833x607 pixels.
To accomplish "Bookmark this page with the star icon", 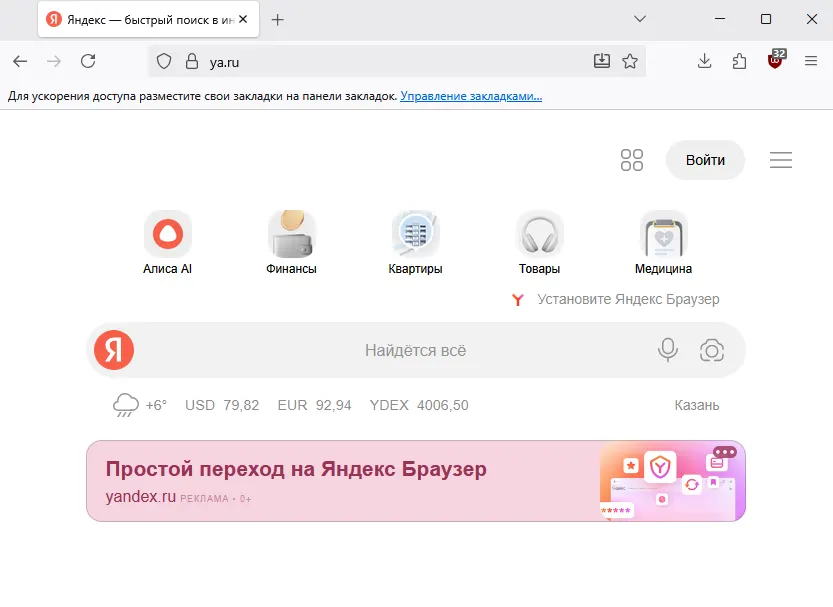I will tap(631, 61).
